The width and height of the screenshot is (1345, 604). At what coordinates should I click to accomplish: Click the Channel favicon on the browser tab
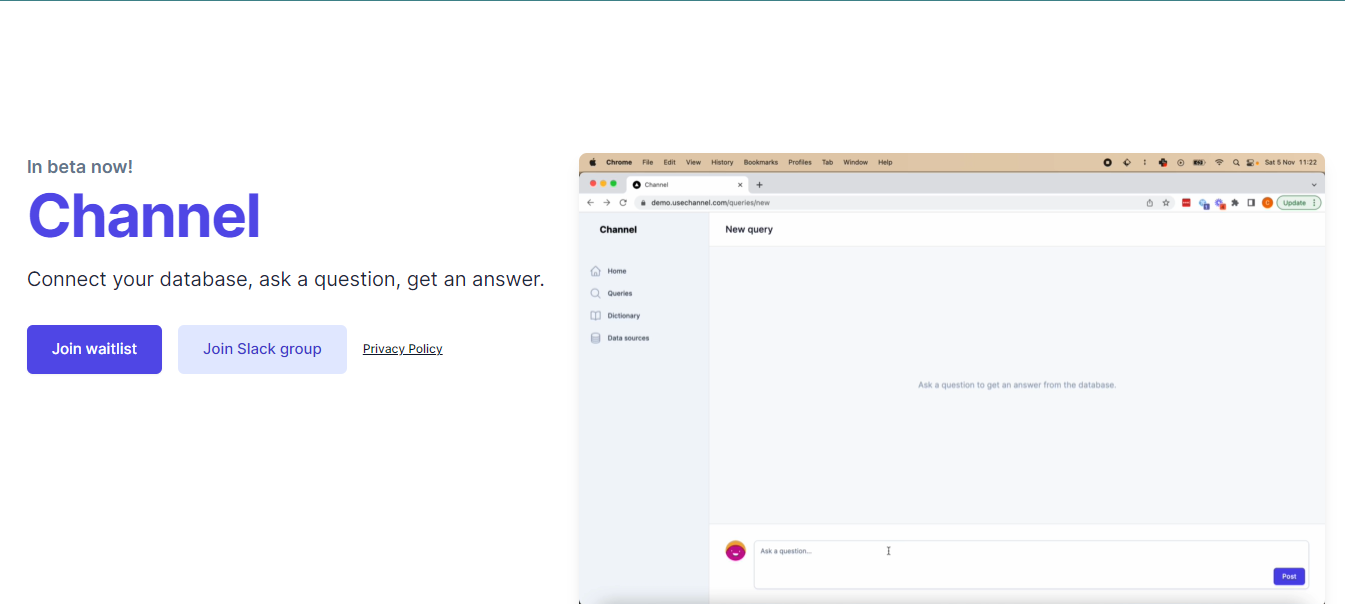point(637,185)
